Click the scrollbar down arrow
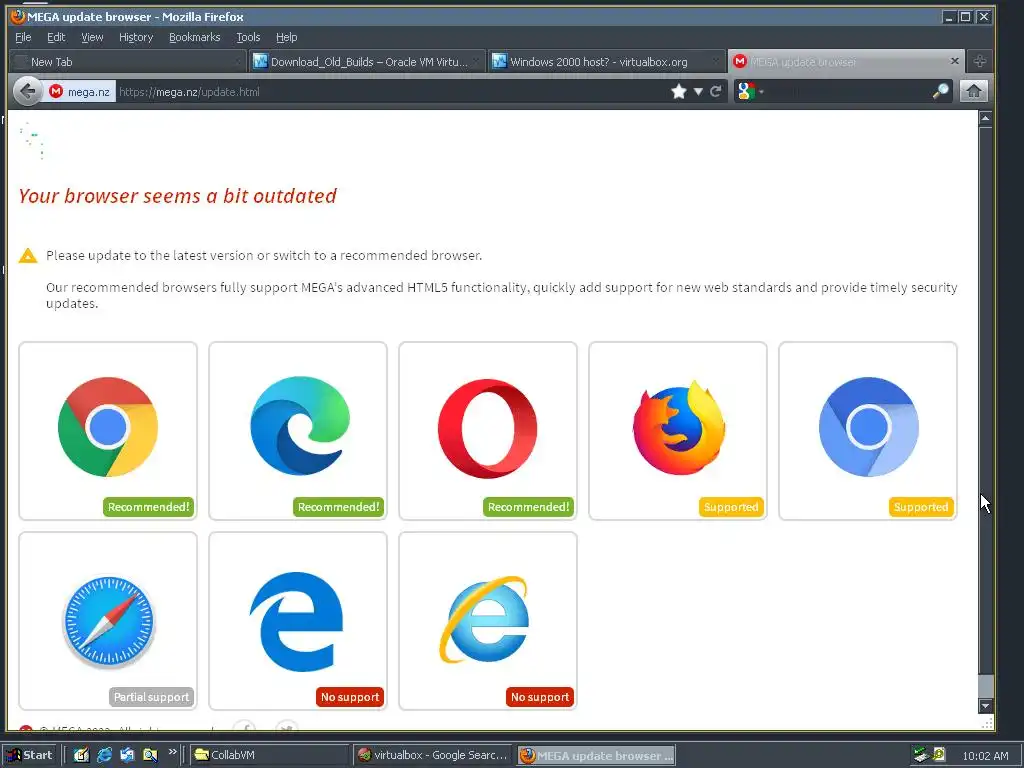This screenshot has width=1024, height=768. (x=985, y=705)
